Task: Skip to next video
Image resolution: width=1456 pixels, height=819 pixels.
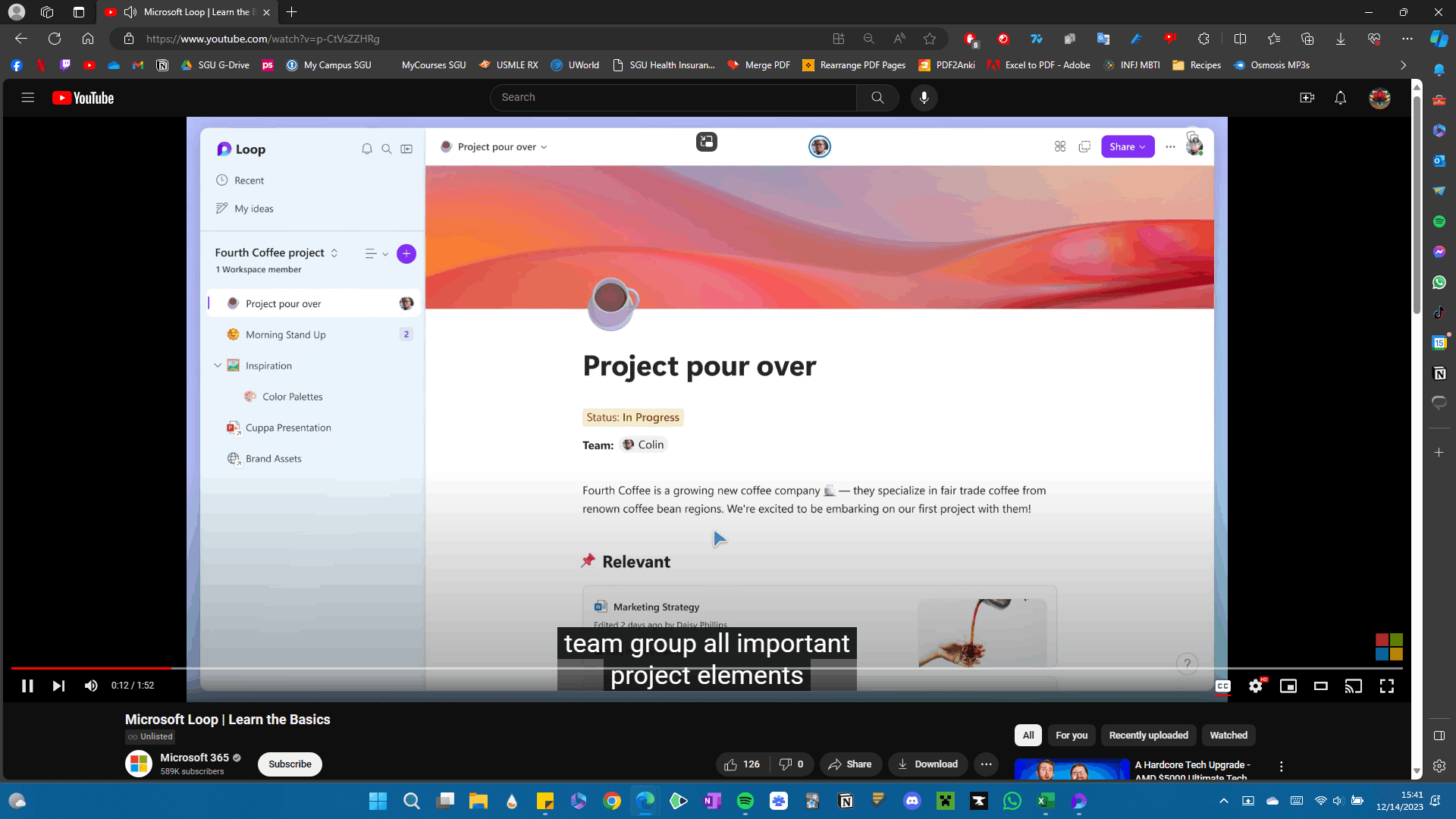Action: [x=58, y=686]
